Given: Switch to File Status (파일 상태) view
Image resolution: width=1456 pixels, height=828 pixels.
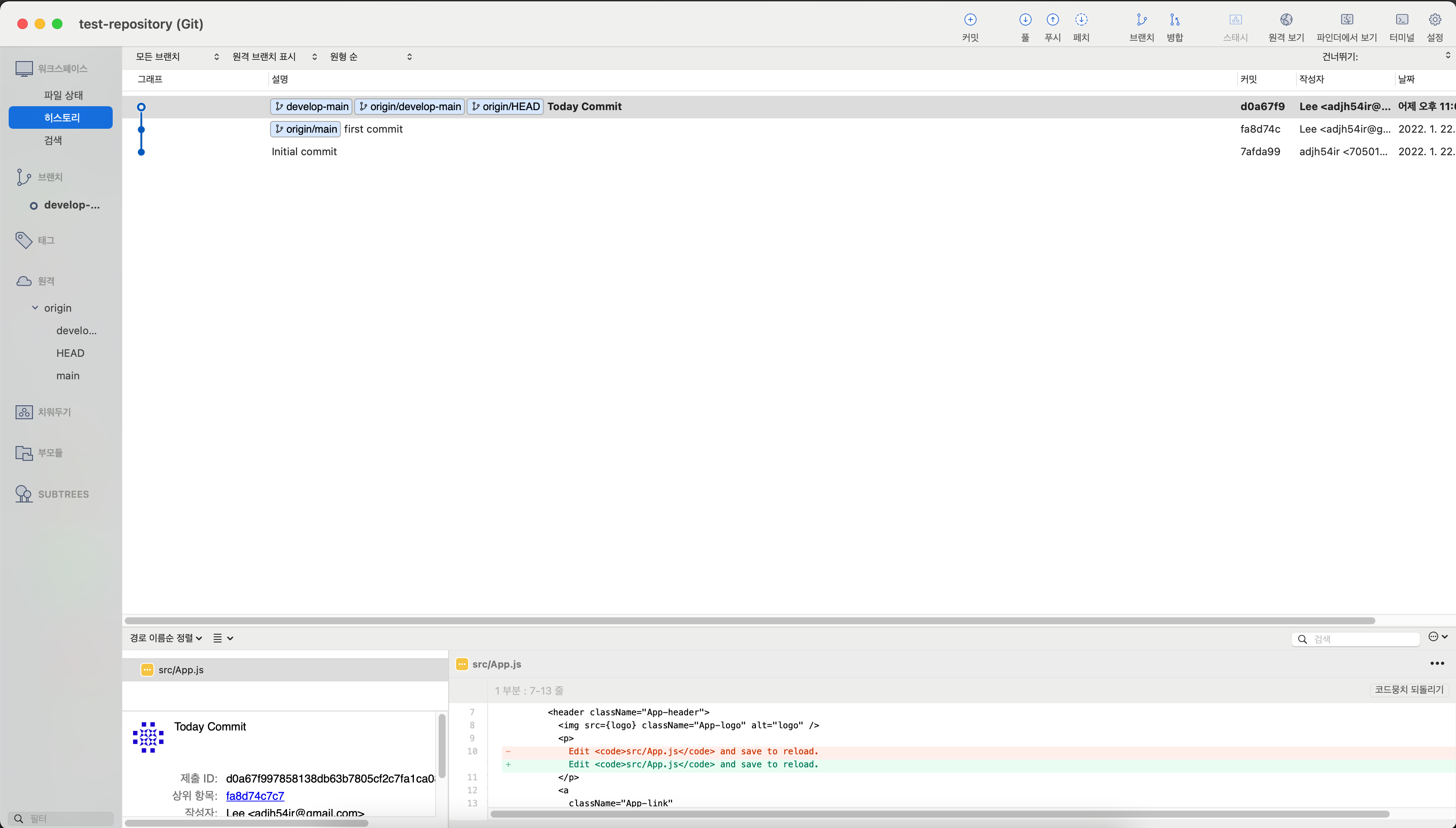Looking at the screenshot, I should 63,95.
